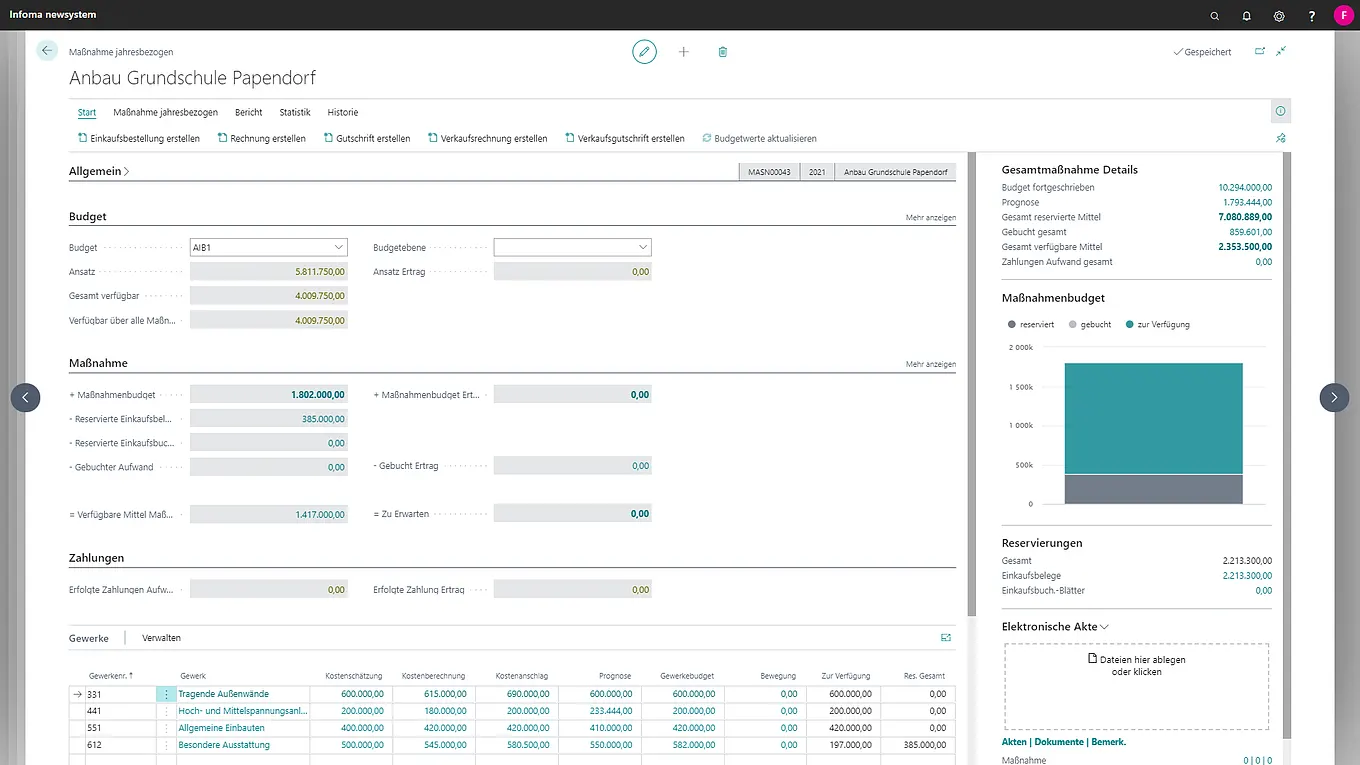Open the page in new window icon
The height and width of the screenshot is (765, 1360).
point(1260,51)
